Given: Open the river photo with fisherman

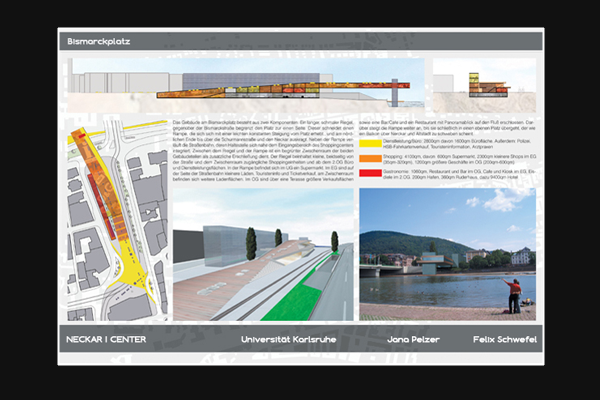Looking at the screenshot, I should tap(450, 254).
